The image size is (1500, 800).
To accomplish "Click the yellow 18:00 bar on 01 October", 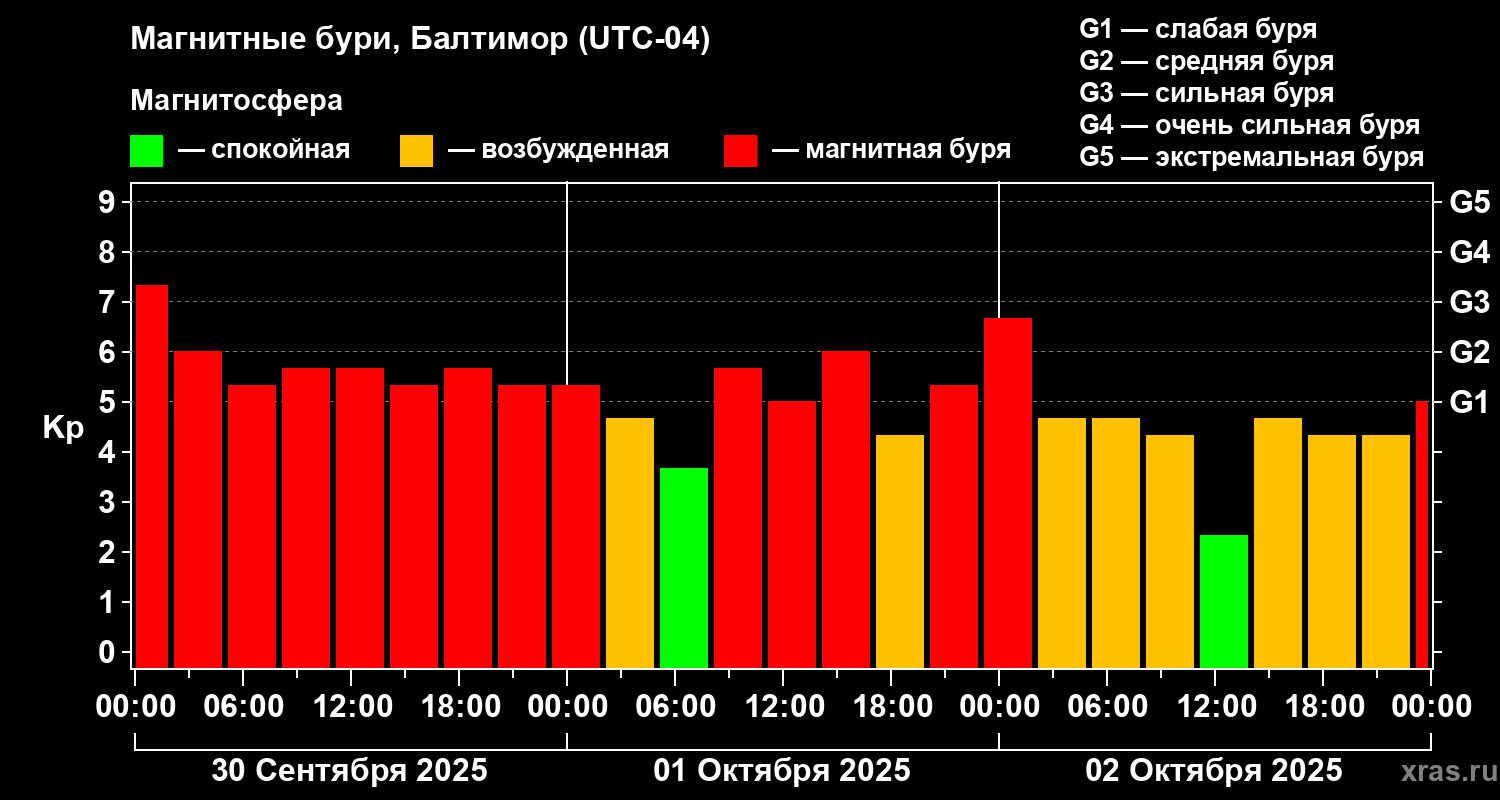I will (900, 551).
